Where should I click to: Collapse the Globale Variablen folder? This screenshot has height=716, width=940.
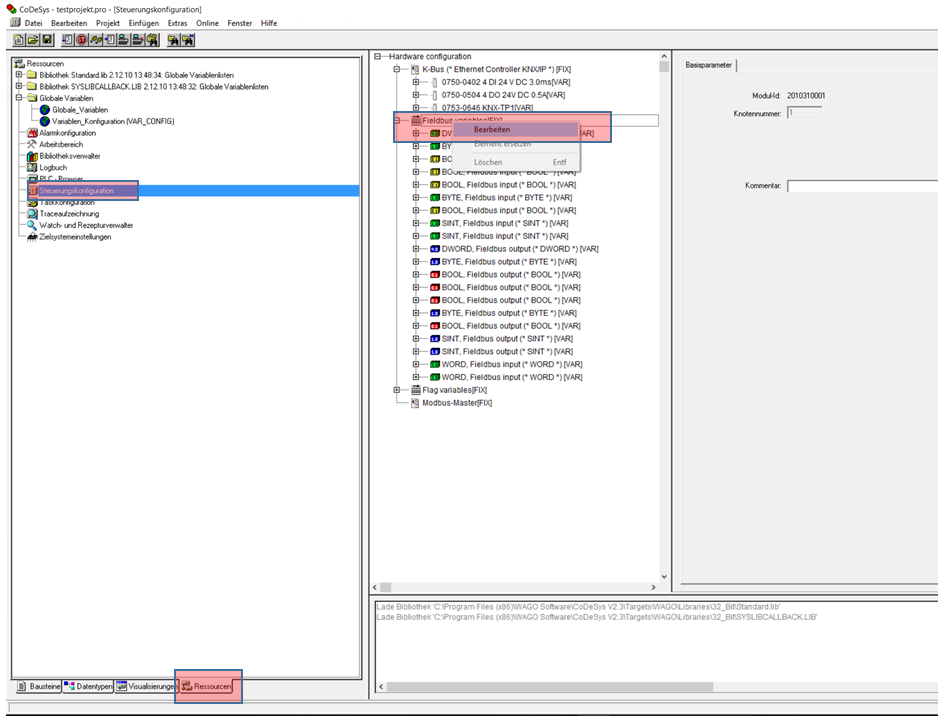(x=19, y=98)
